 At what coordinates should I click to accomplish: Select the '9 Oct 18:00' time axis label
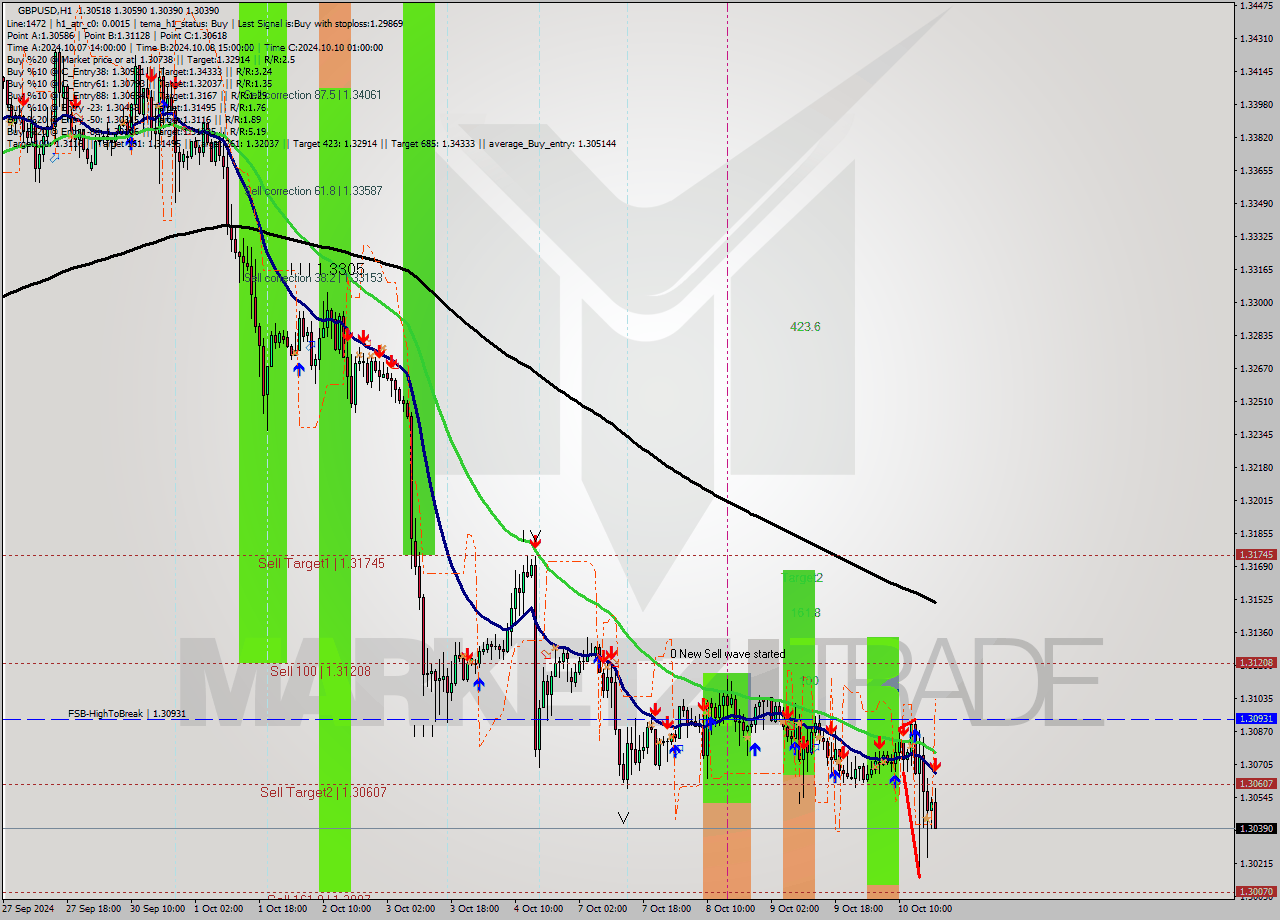tap(858, 909)
